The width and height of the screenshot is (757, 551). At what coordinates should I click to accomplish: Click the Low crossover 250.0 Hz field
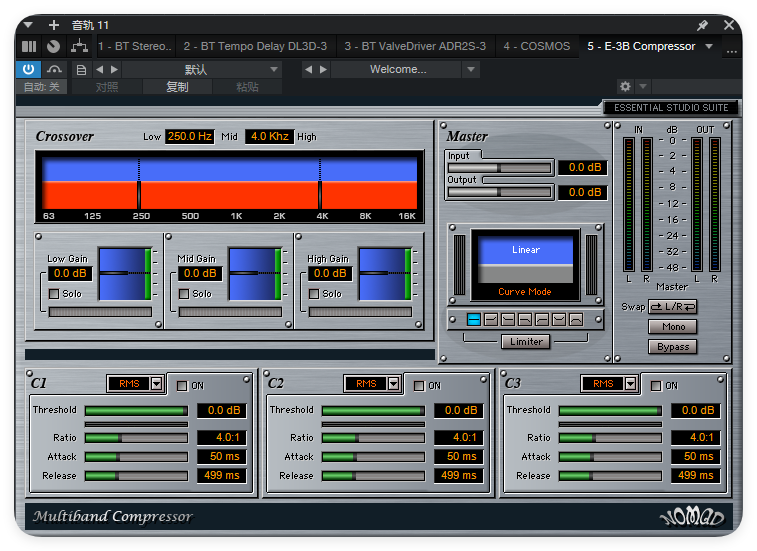(x=190, y=137)
